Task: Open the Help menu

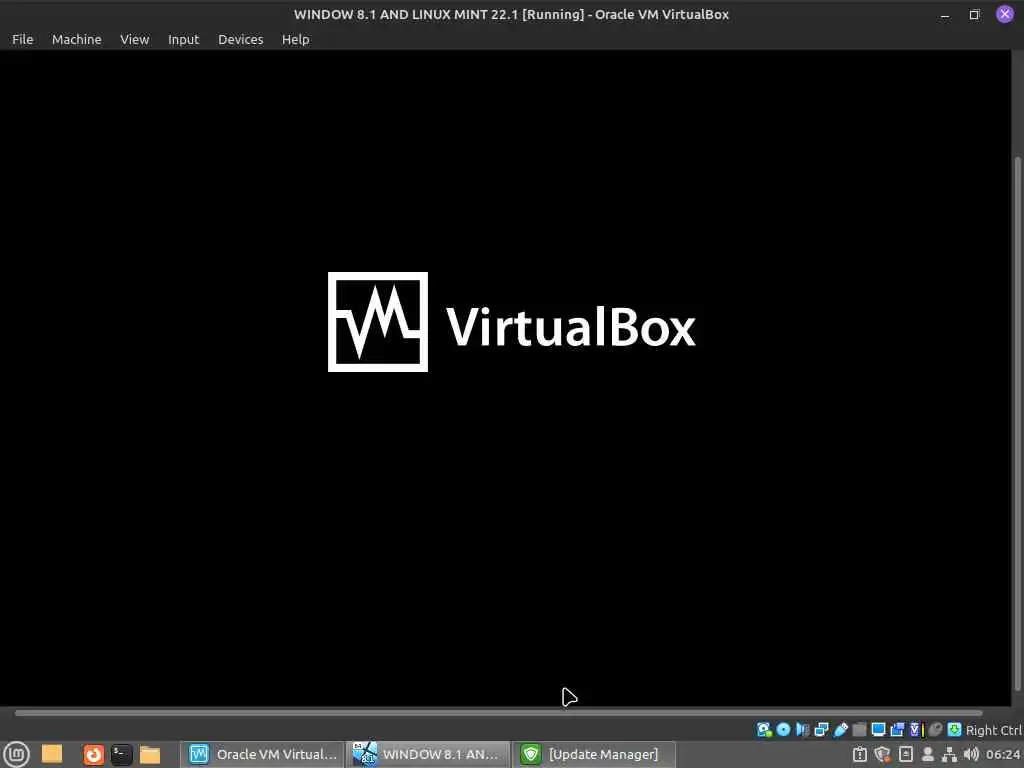Action: (295, 39)
